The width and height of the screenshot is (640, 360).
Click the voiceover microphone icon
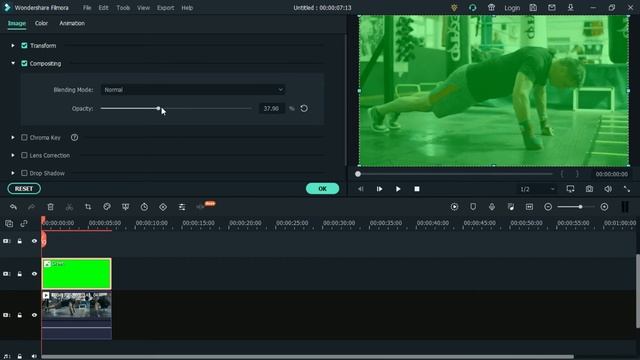coord(492,207)
